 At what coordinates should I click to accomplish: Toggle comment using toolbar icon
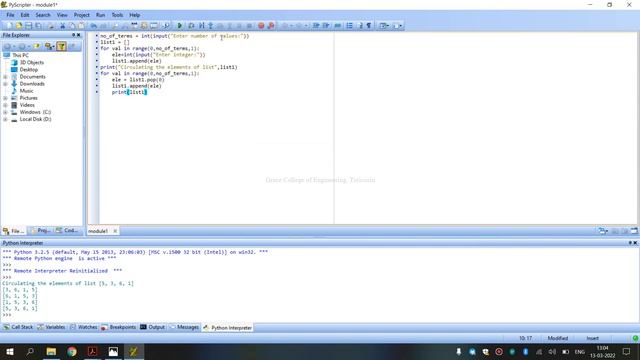click(x=338, y=26)
